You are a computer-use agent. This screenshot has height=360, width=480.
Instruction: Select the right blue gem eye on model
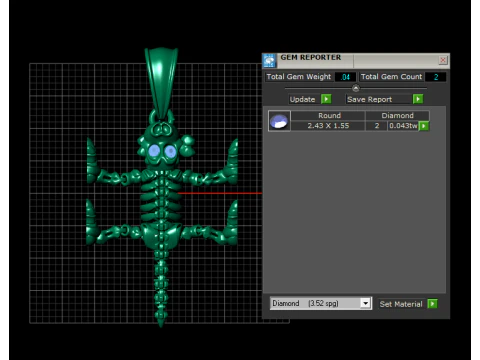tap(170, 151)
